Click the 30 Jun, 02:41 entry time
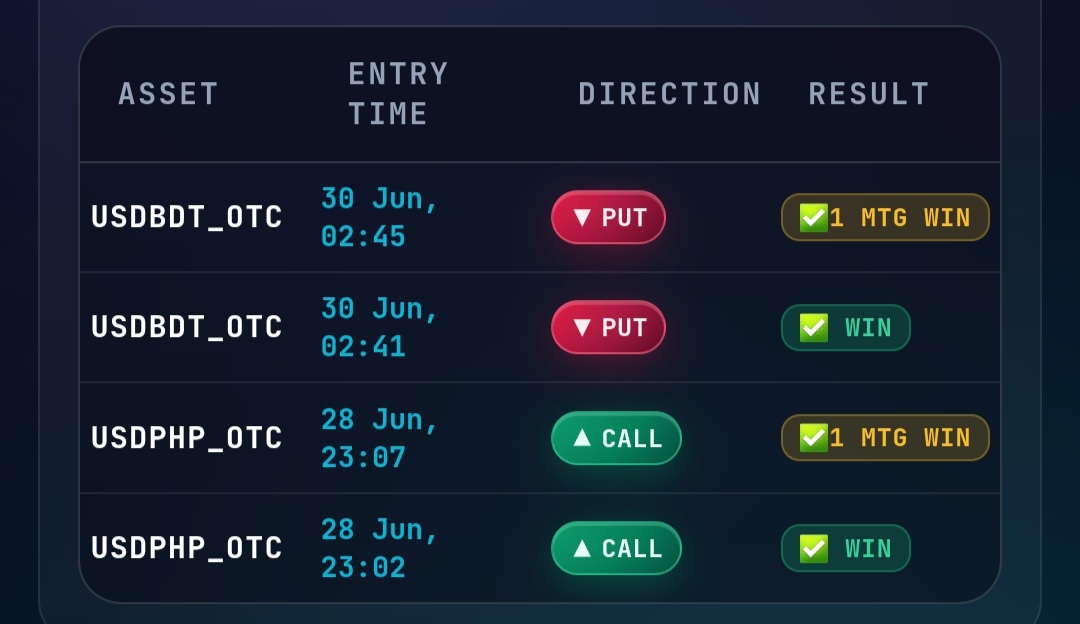The width and height of the screenshot is (1080, 624). tap(380, 327)
